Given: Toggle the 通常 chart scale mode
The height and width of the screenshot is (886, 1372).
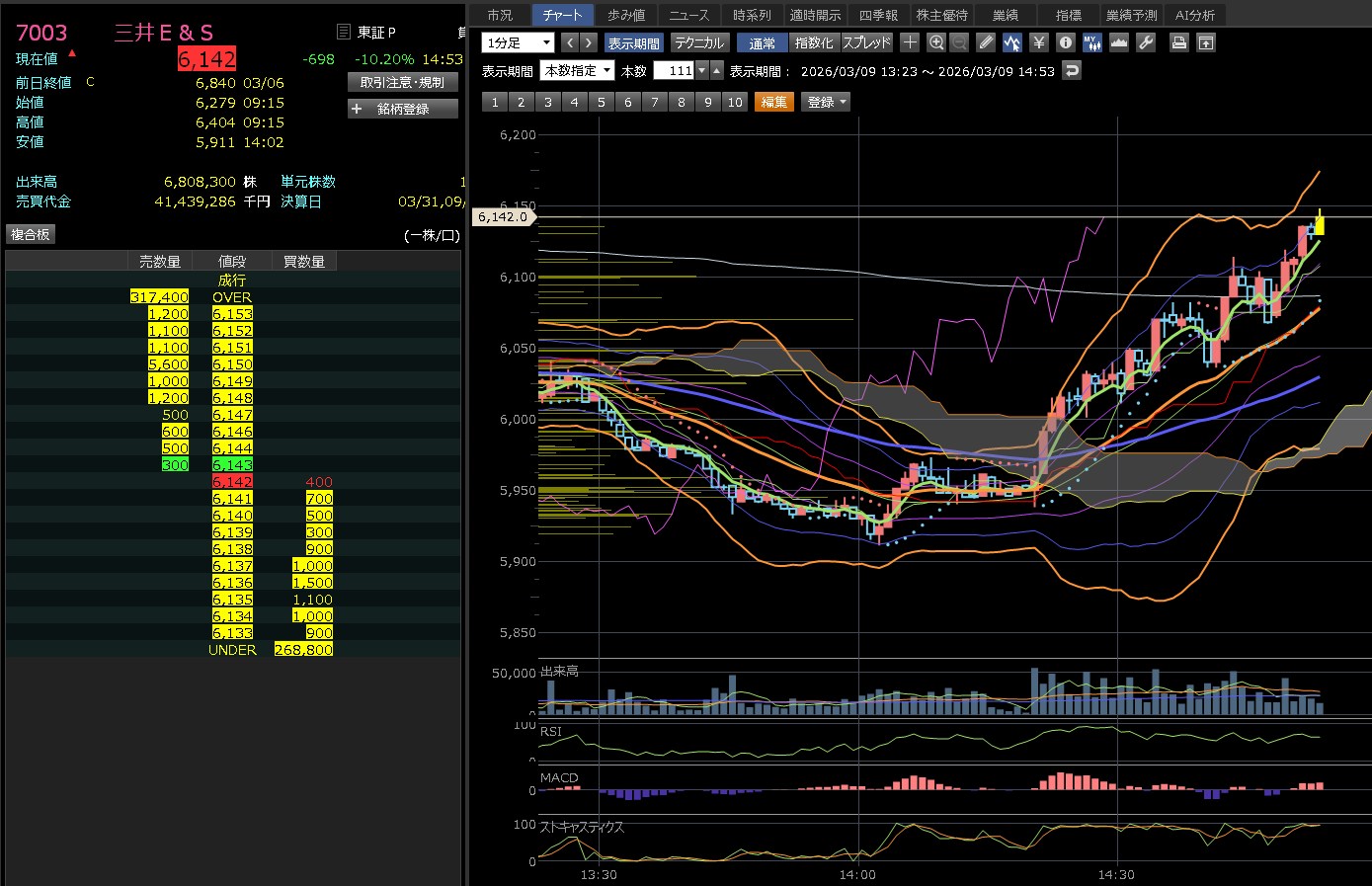Looking at the screenshot, I should [x=762, y=42].
